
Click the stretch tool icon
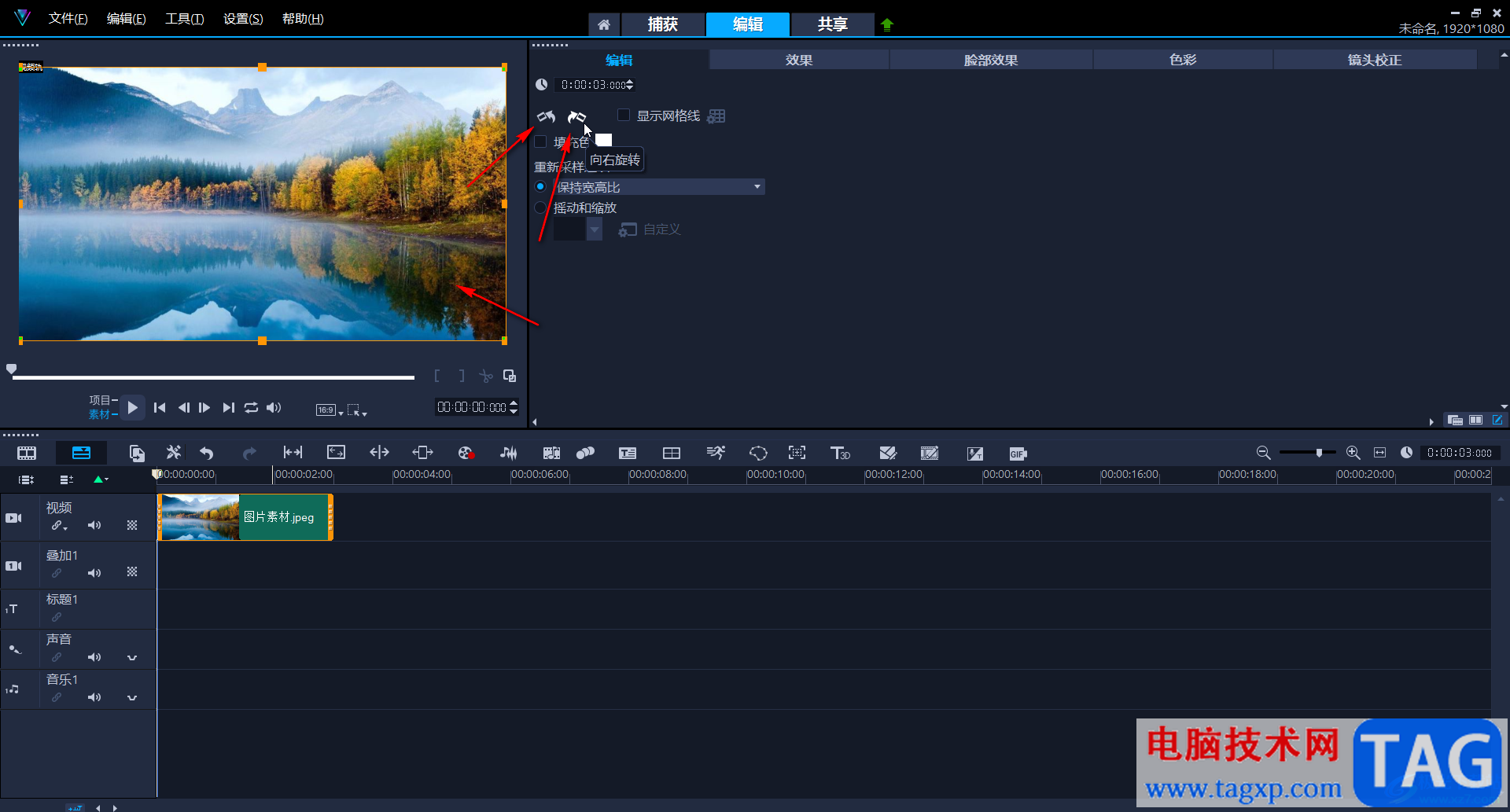336,453
